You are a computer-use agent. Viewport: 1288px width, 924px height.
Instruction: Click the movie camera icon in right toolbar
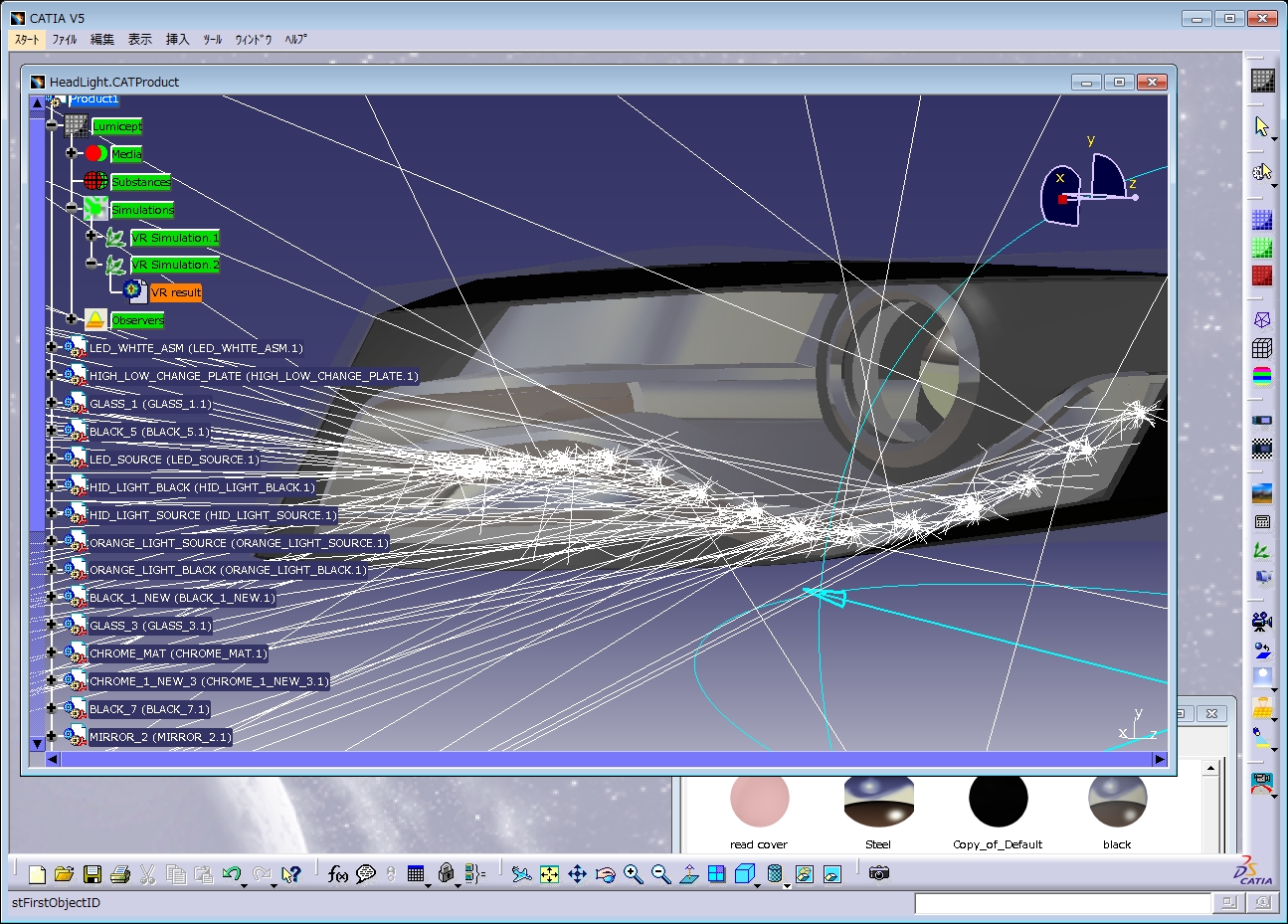(1262, 623)
